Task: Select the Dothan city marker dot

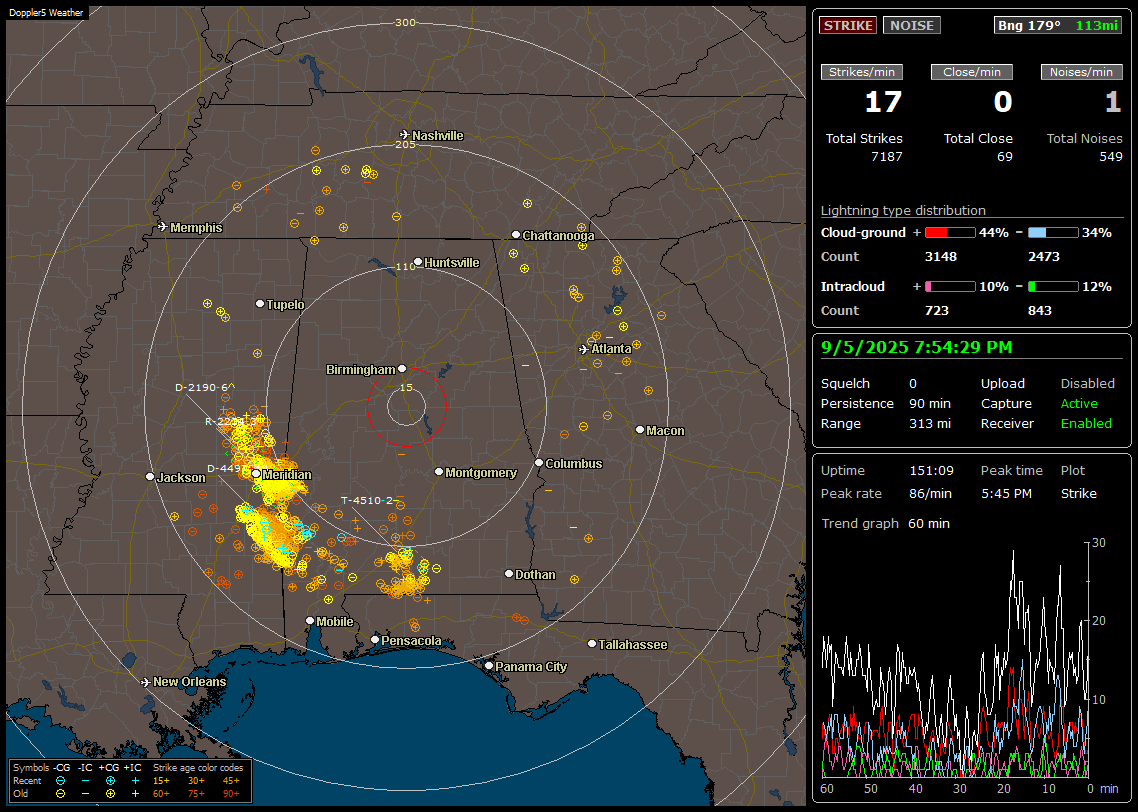Action: [x=509, y=573]
